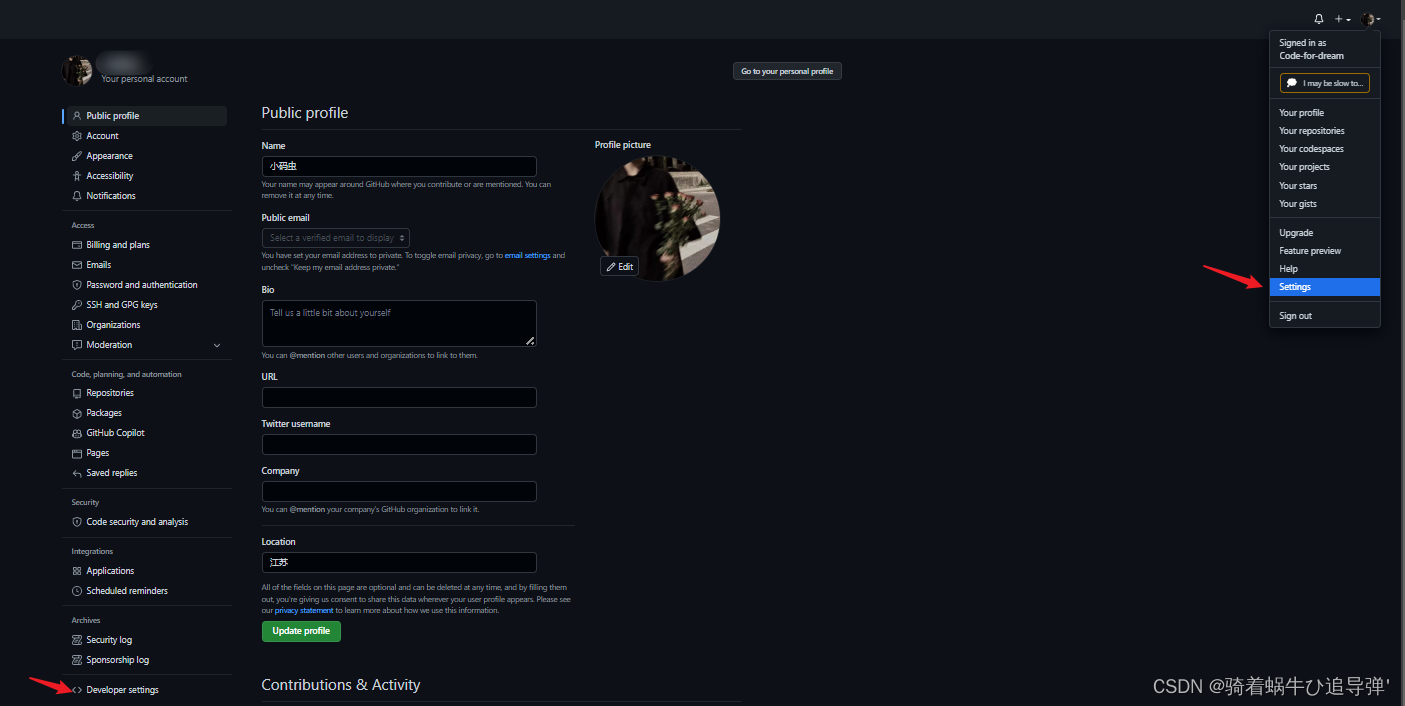This screenshot has height=706, width=1405.
Task: Click the Billing and plans card icon
Action: click(77, 245)
